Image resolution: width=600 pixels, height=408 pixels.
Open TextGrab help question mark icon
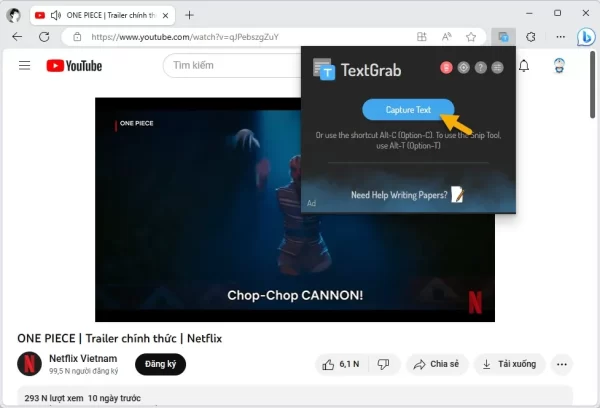(x=481, y=68)
